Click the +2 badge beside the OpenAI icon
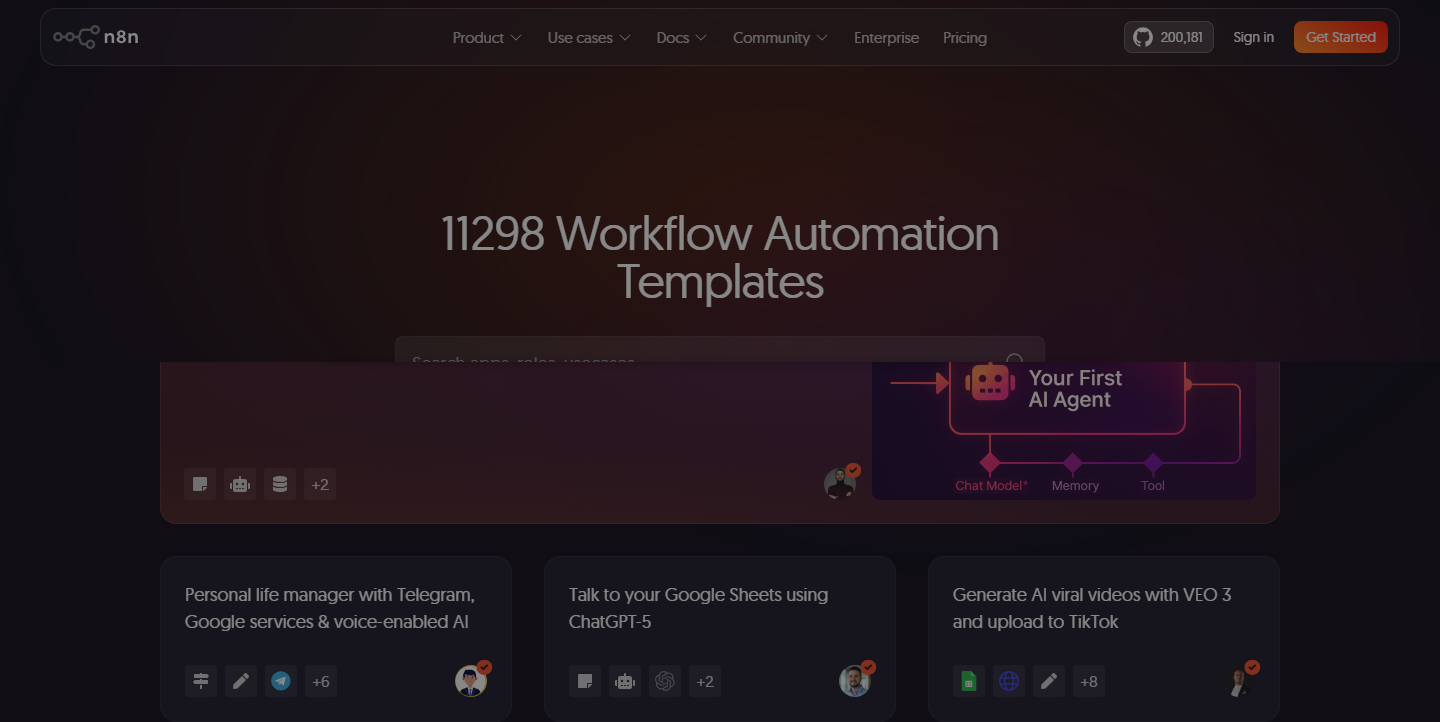This screenshot has height=722, width=1440. click(705, 681)
